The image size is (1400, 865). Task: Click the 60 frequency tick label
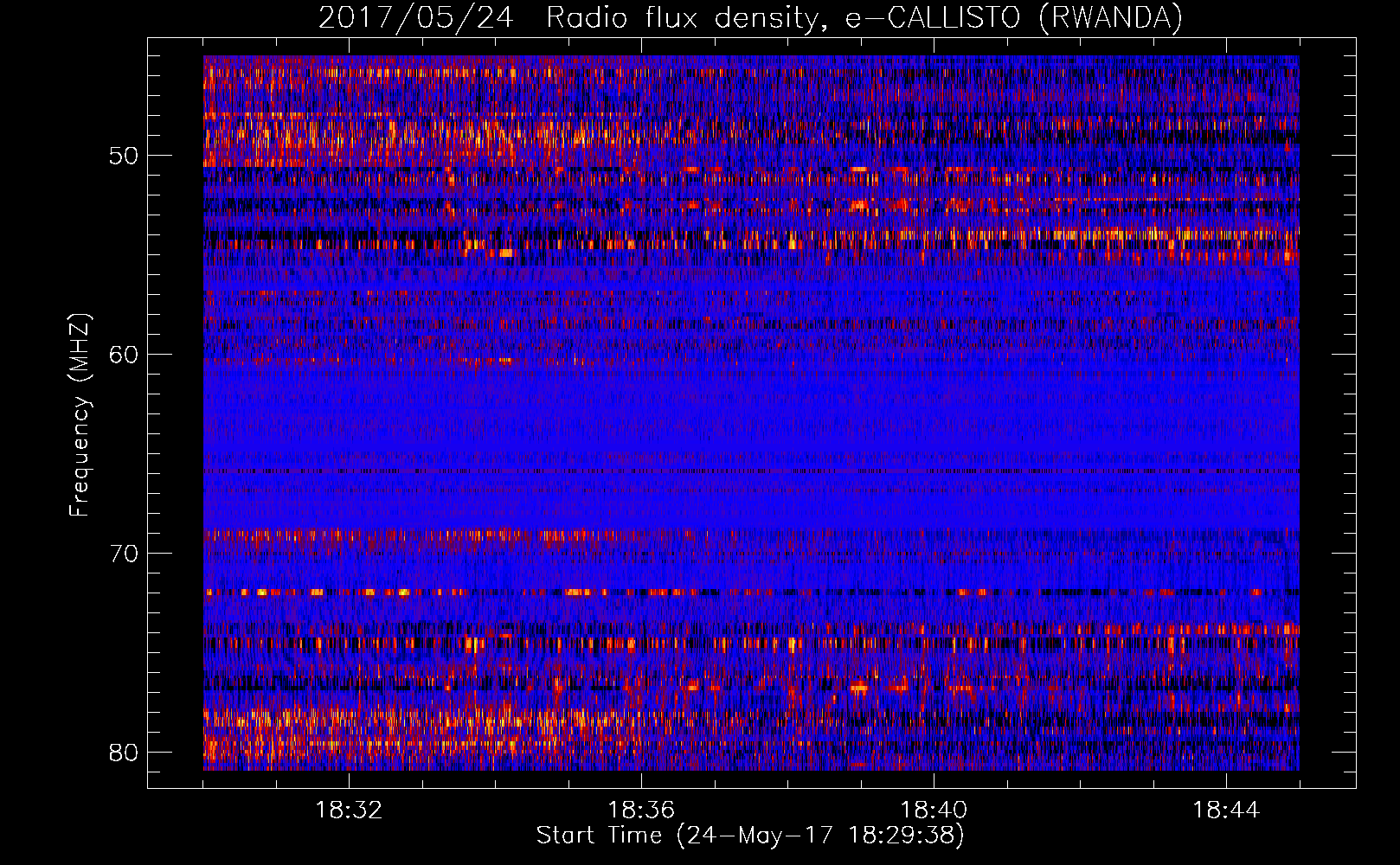124,355
